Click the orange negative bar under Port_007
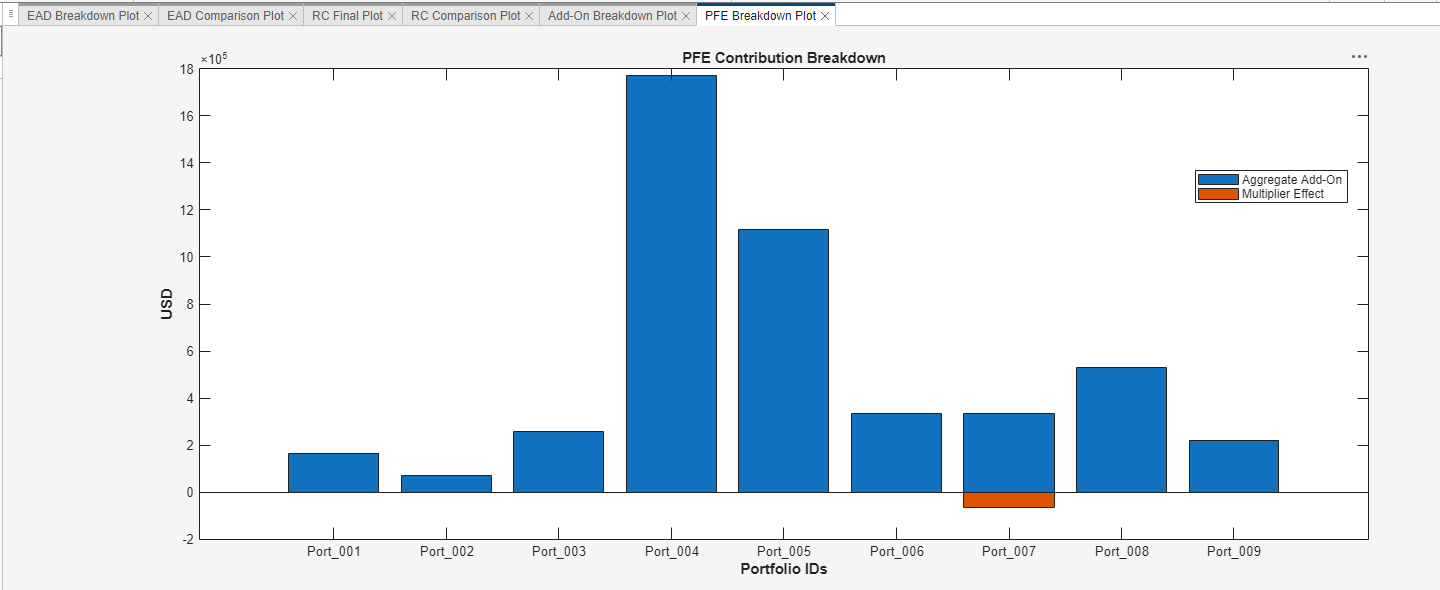 coord(1009,498)
